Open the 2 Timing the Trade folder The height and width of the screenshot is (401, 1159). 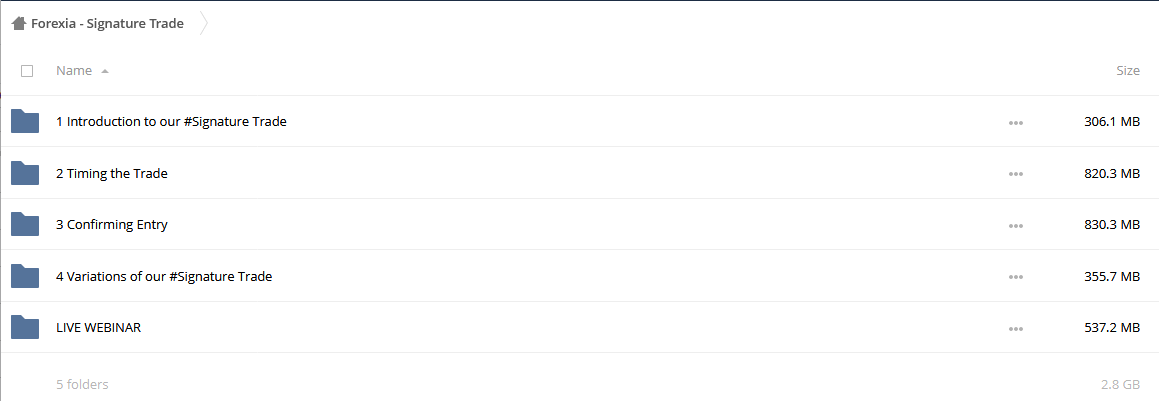click(x=112, y=174)
